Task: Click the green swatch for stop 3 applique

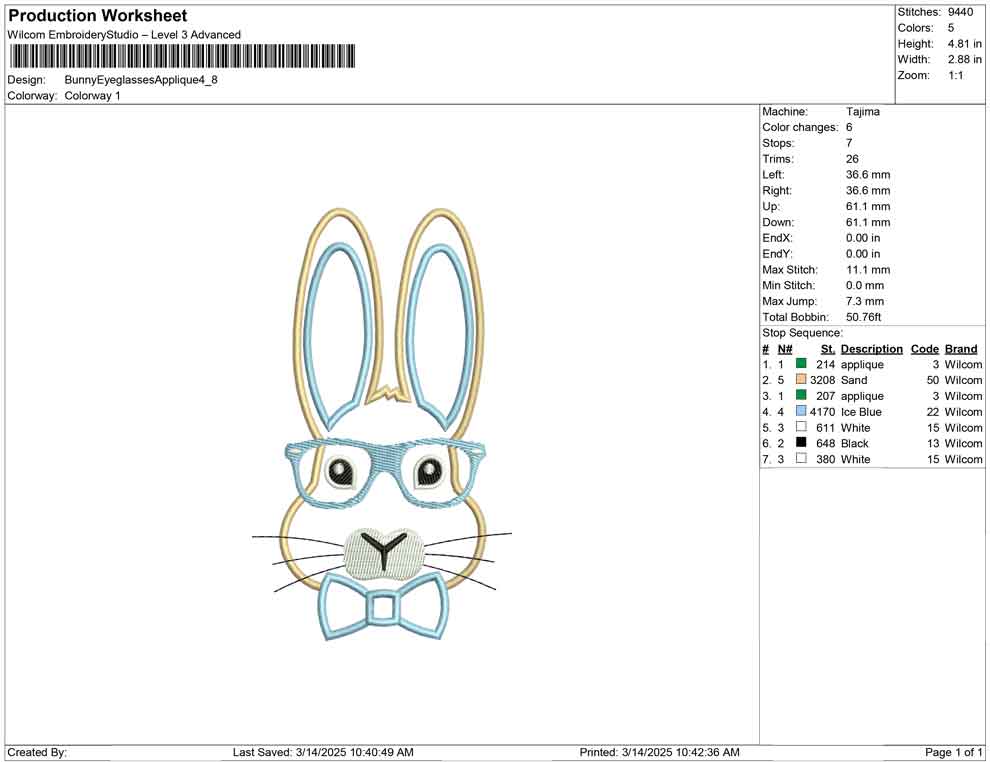Action: tap(801, 395)
